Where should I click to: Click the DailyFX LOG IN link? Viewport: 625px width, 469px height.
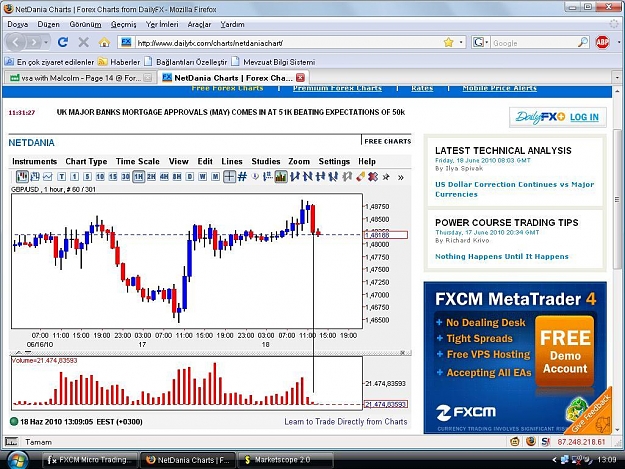tap(584, 117)
